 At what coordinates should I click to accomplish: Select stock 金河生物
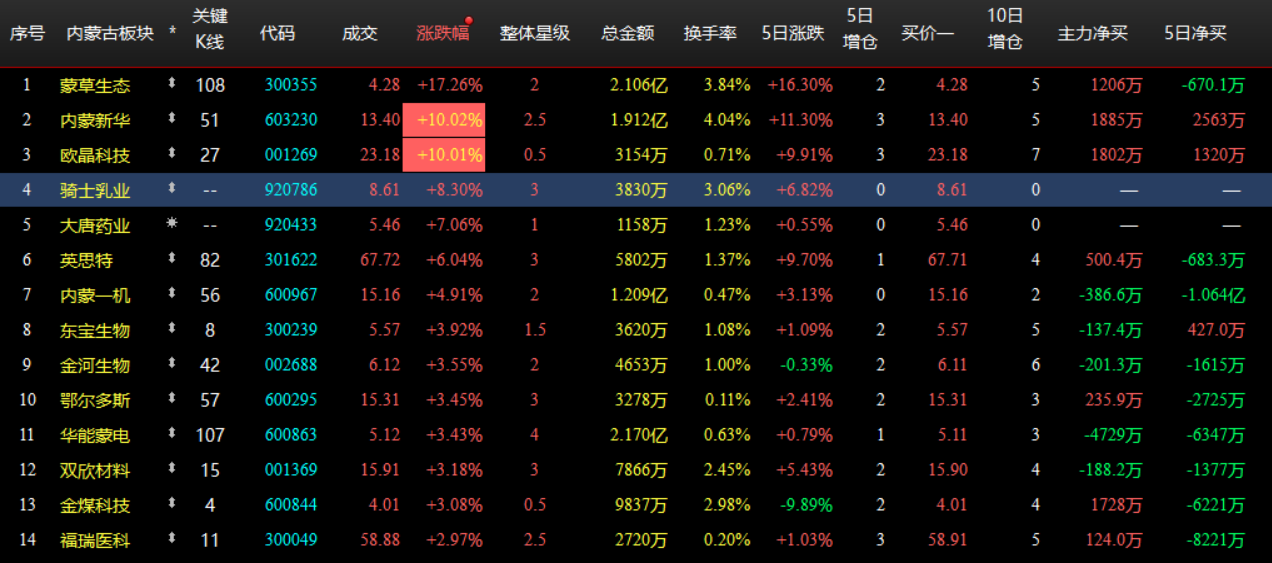[x=95, y=366]
